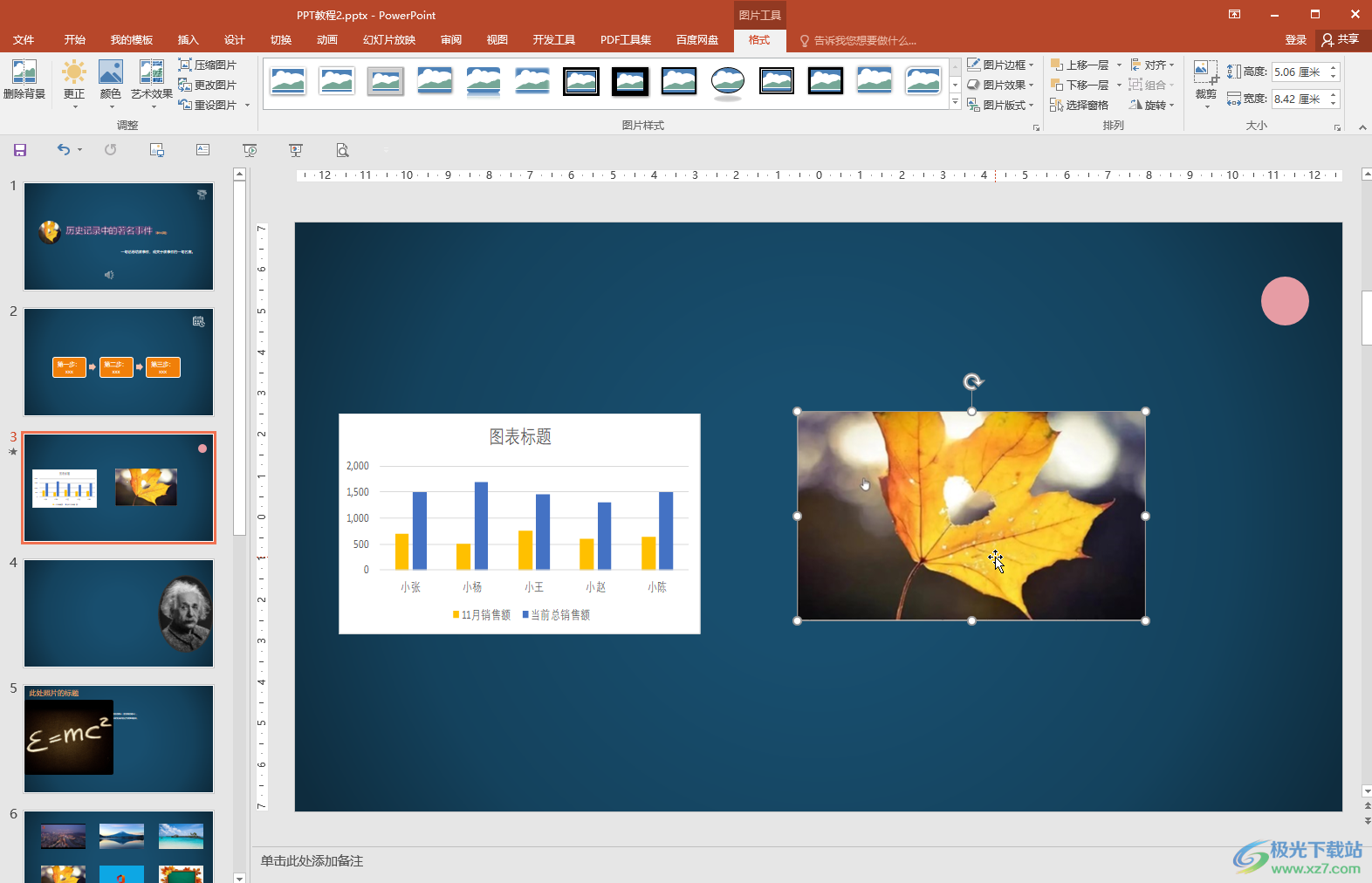Select slide 5 thumbnail with E=mc² image
Screen dimensions: 1372x883
tap(119, 739)
